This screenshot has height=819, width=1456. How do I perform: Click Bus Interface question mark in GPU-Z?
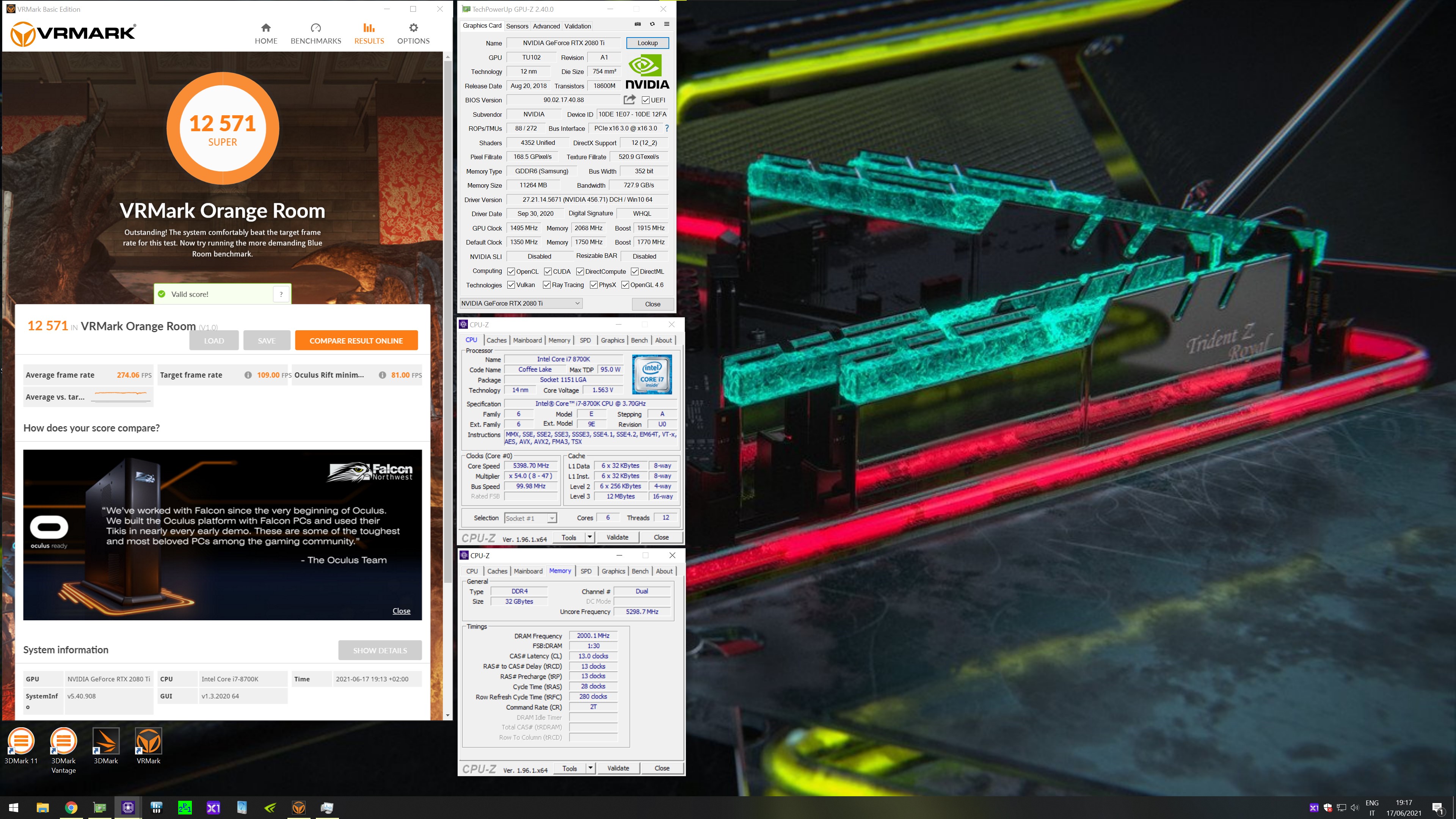[x=667, y=128]
